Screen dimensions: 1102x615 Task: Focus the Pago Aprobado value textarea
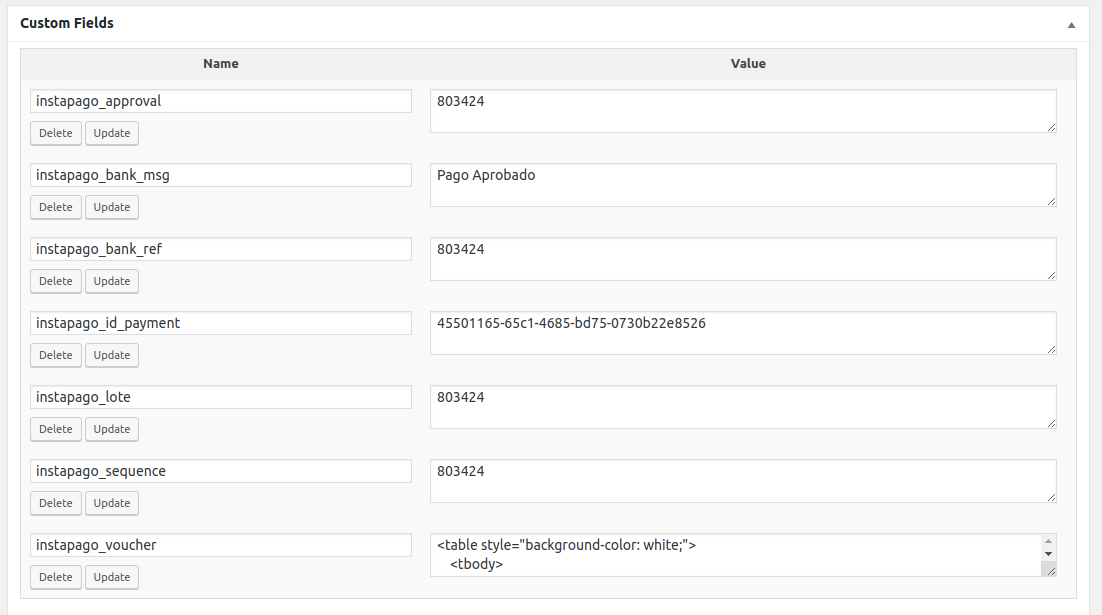(743, 185)
